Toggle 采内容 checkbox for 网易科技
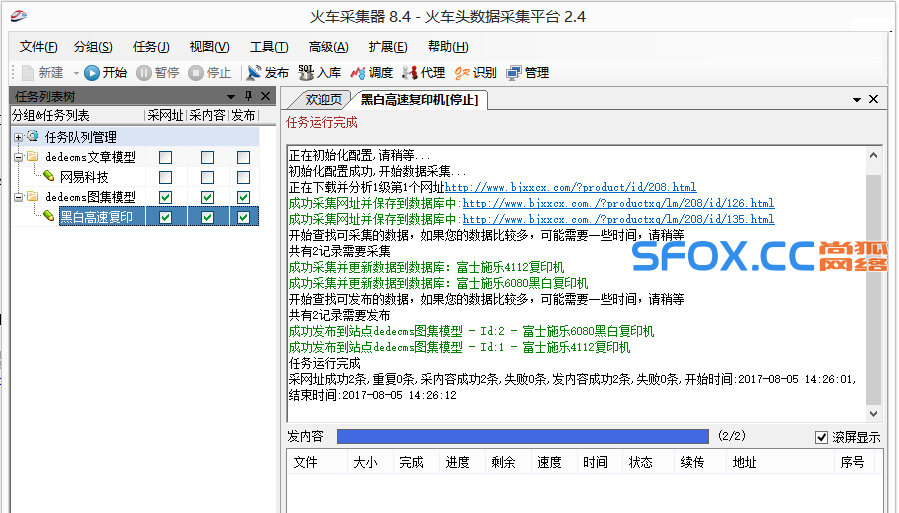 [208, 177]
